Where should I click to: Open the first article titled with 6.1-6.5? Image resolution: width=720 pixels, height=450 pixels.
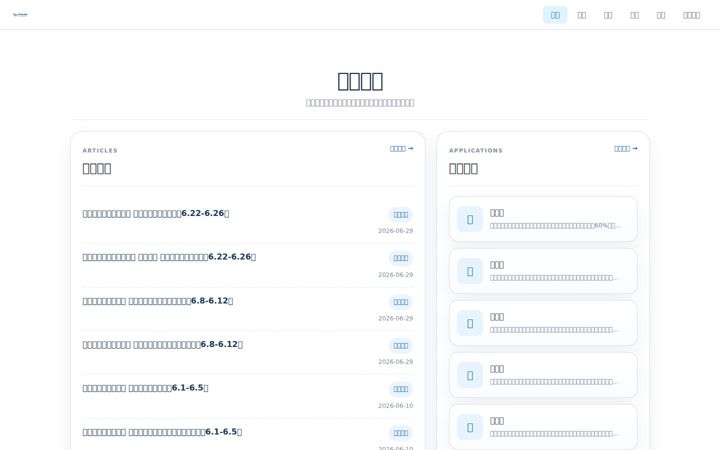click(x=145, y=388)
